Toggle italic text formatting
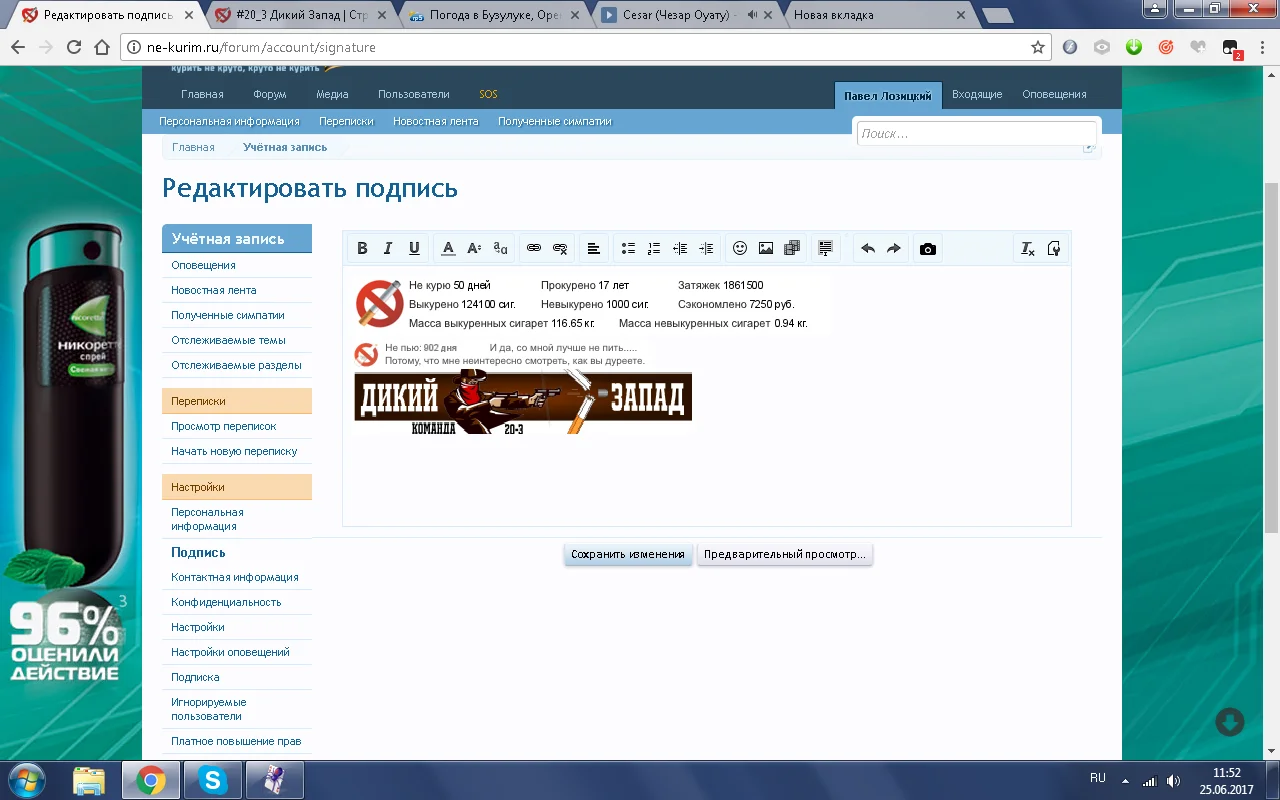1280x800 pixels. tap(388, 249)
